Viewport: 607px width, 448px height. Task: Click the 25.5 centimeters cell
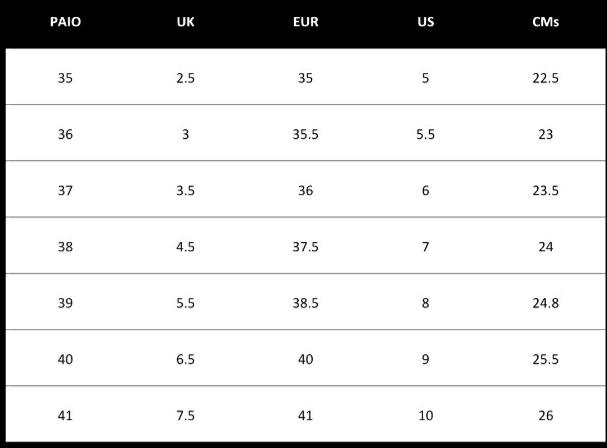(545, 359)
